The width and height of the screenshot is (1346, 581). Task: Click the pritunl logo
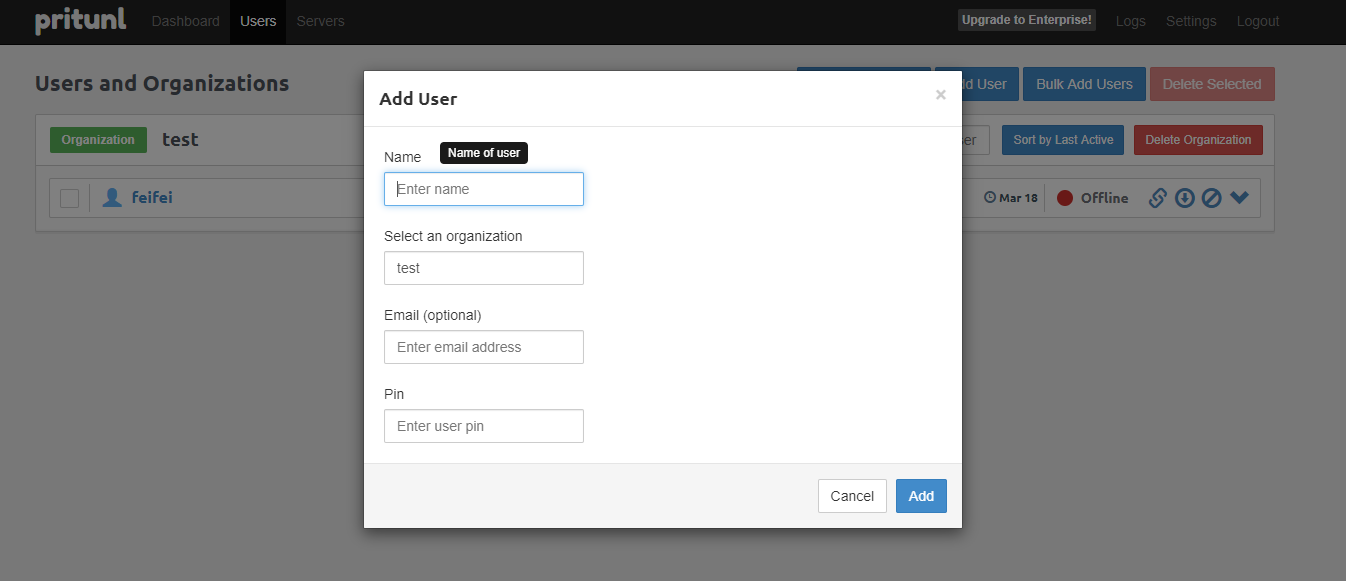tap(81, 21)
